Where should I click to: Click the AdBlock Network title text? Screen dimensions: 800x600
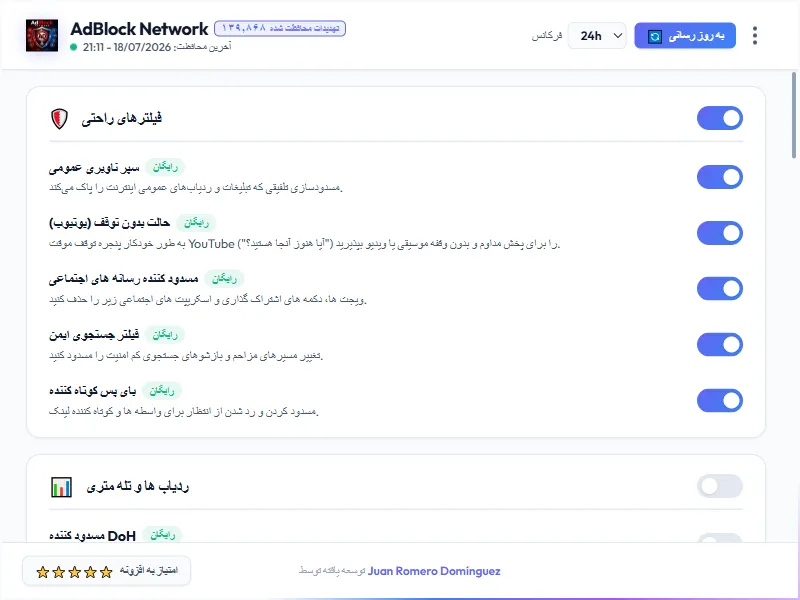click(x=139, y=29)
